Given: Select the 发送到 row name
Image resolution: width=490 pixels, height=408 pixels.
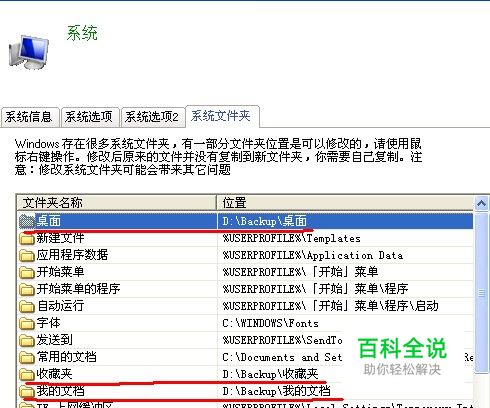Looking at the screenshot, I should (54, 340).
